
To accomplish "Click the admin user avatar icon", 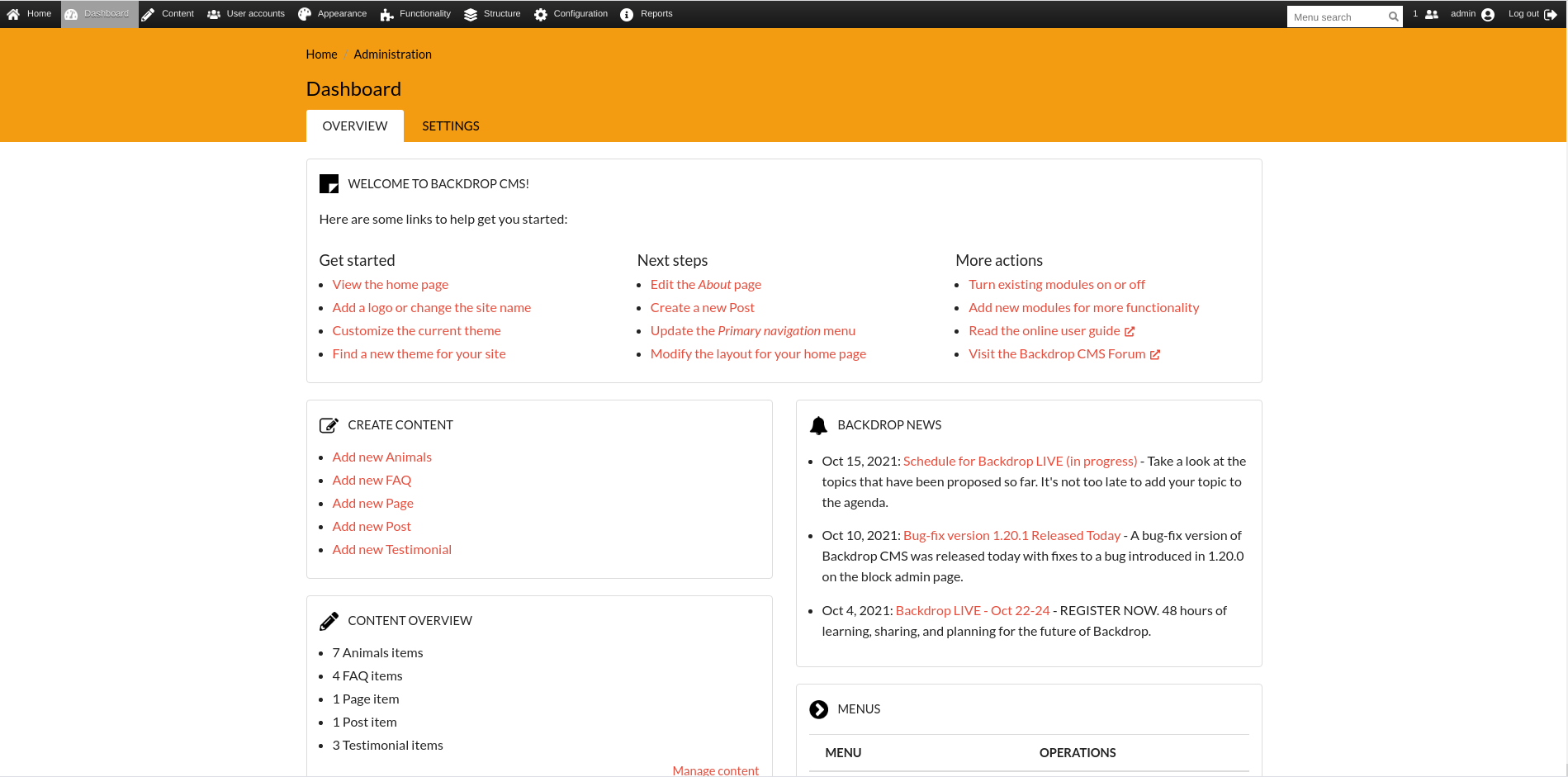I will tap(1488, 14).
